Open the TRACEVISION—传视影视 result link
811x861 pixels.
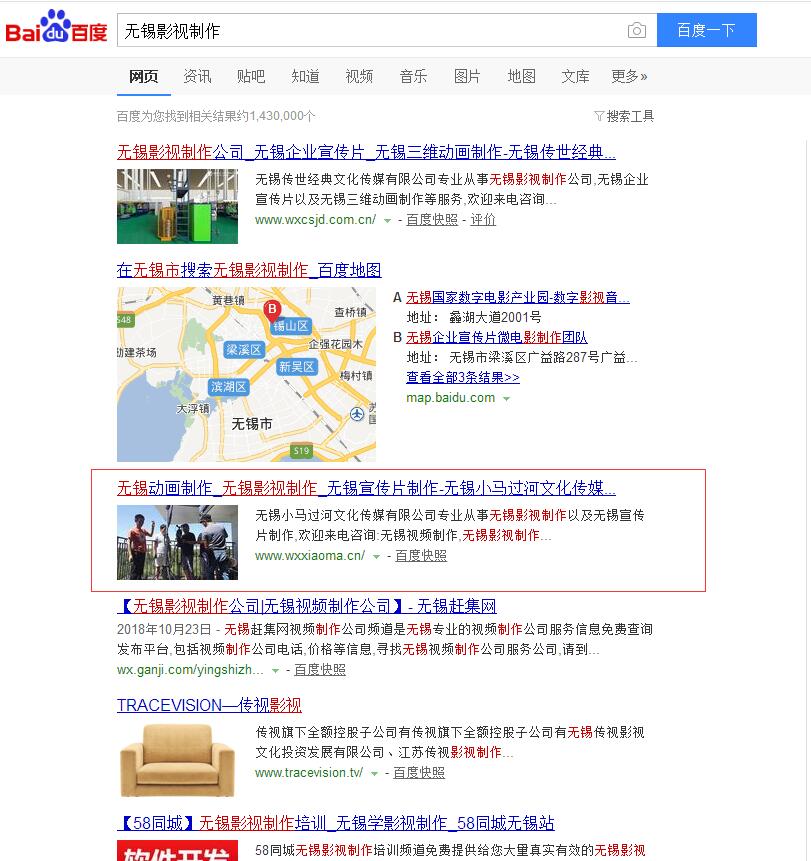click(209, 705)
